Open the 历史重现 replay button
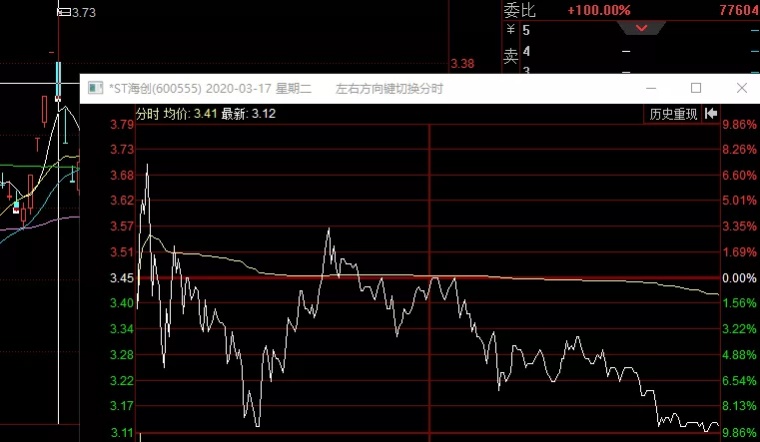 (673, 114)
